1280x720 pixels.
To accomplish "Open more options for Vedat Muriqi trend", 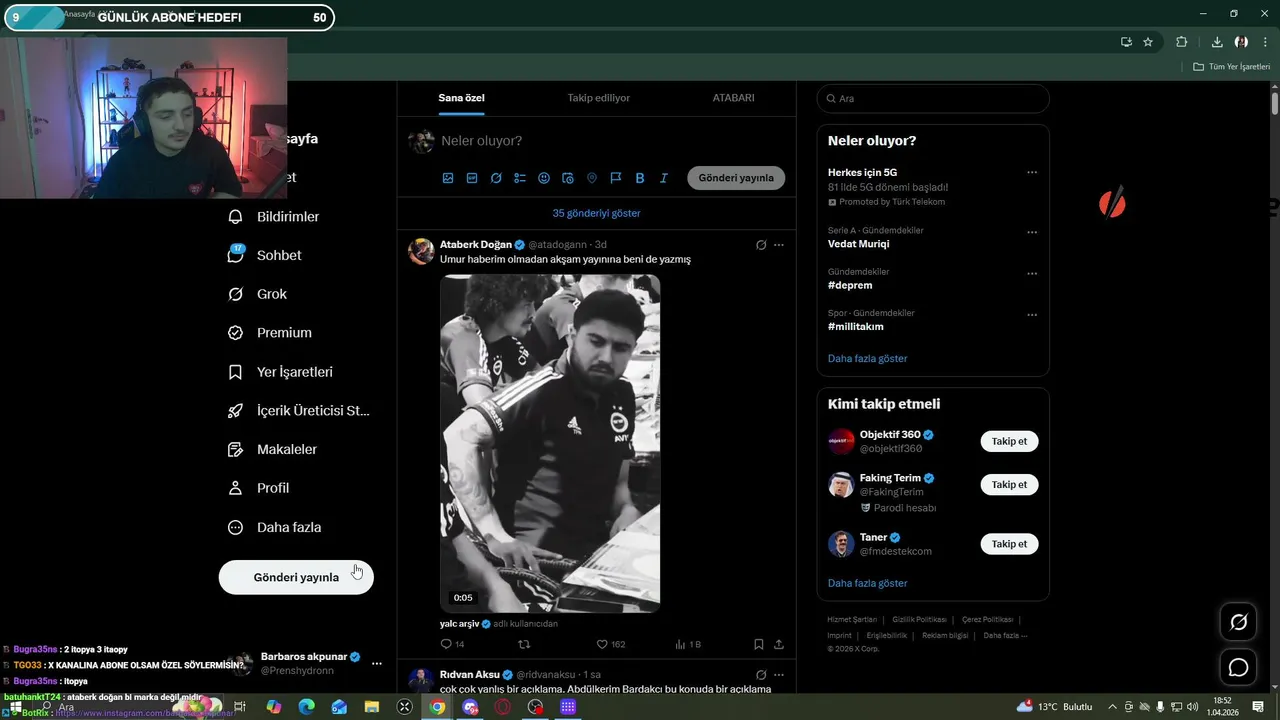I will pyautogui.click(x=1032, y=232).
